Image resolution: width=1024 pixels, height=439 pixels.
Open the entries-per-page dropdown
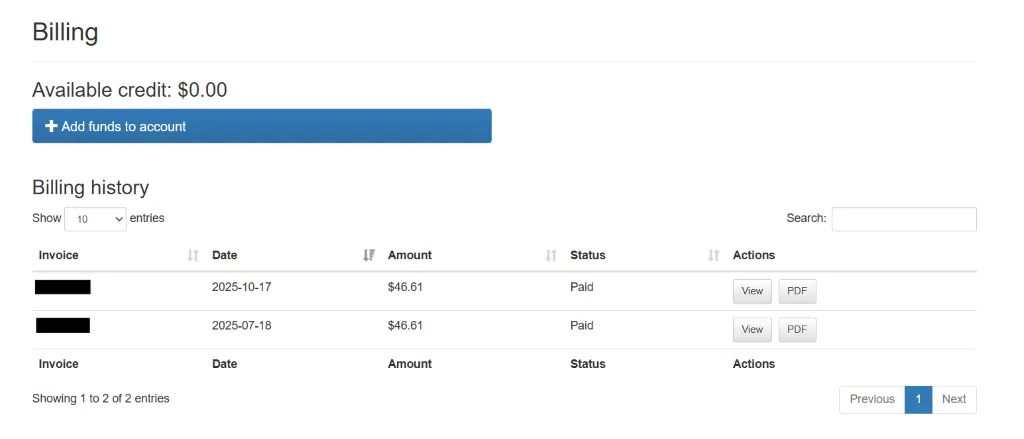(x=95, y=219)
